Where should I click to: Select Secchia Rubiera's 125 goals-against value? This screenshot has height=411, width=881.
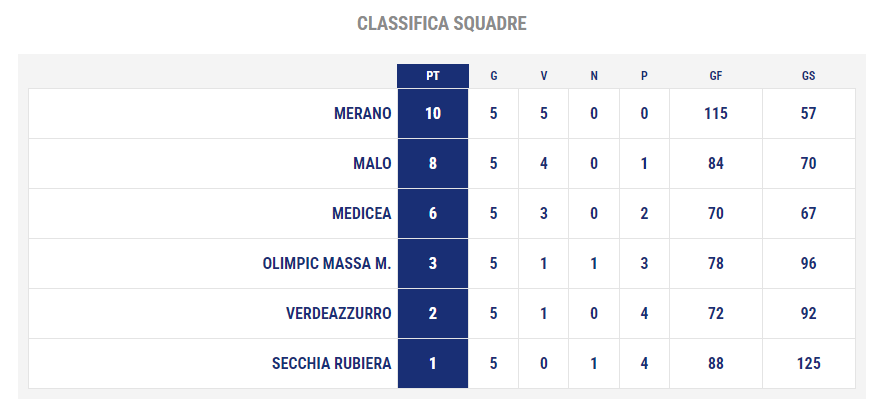click(x=809, y=364)
